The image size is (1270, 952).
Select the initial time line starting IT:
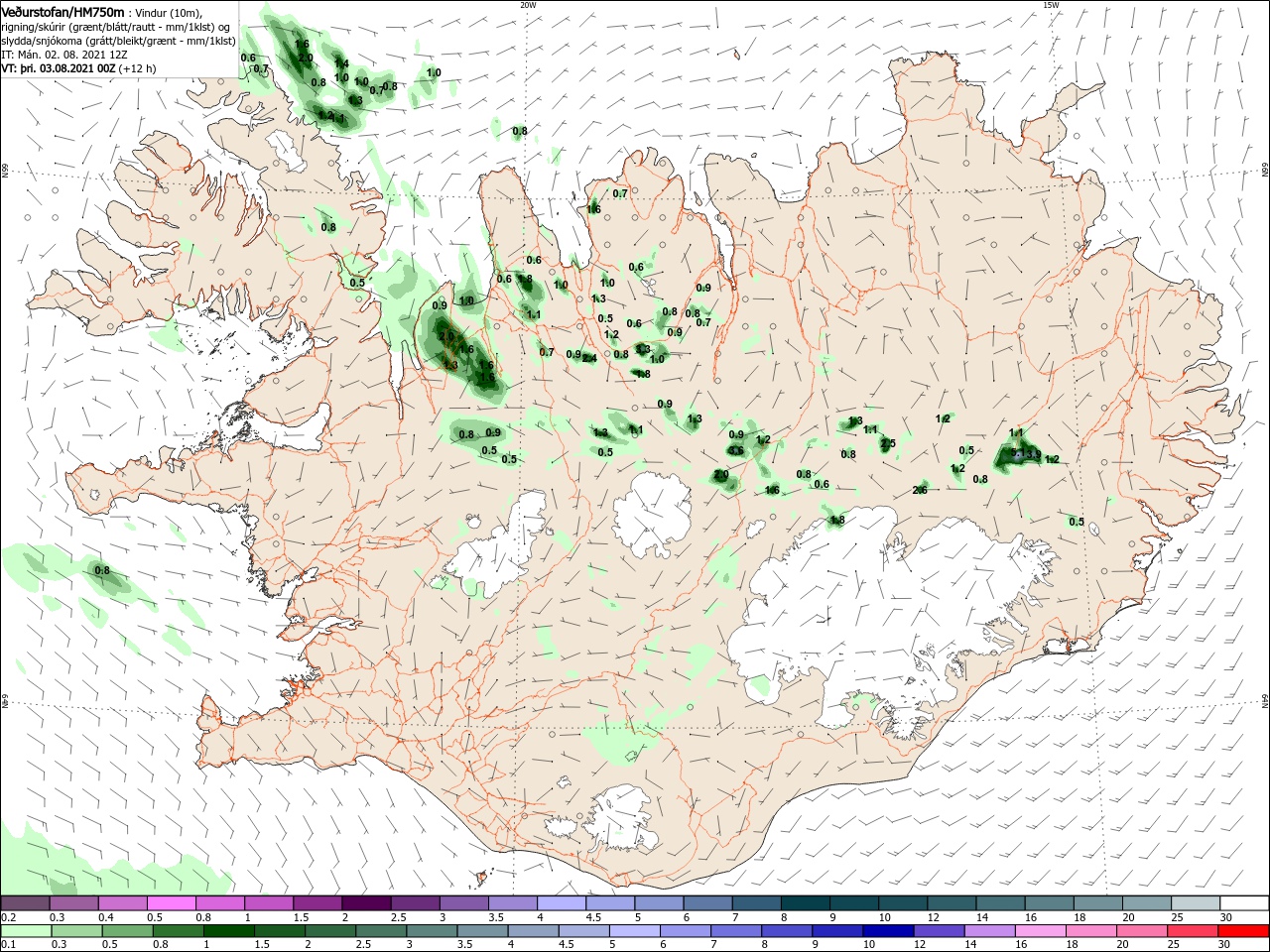(x=64, y=55)
